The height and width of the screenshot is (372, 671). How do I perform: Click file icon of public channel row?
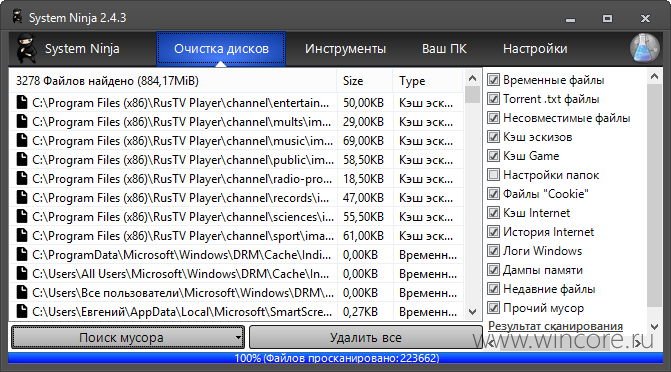coord(22,160)
